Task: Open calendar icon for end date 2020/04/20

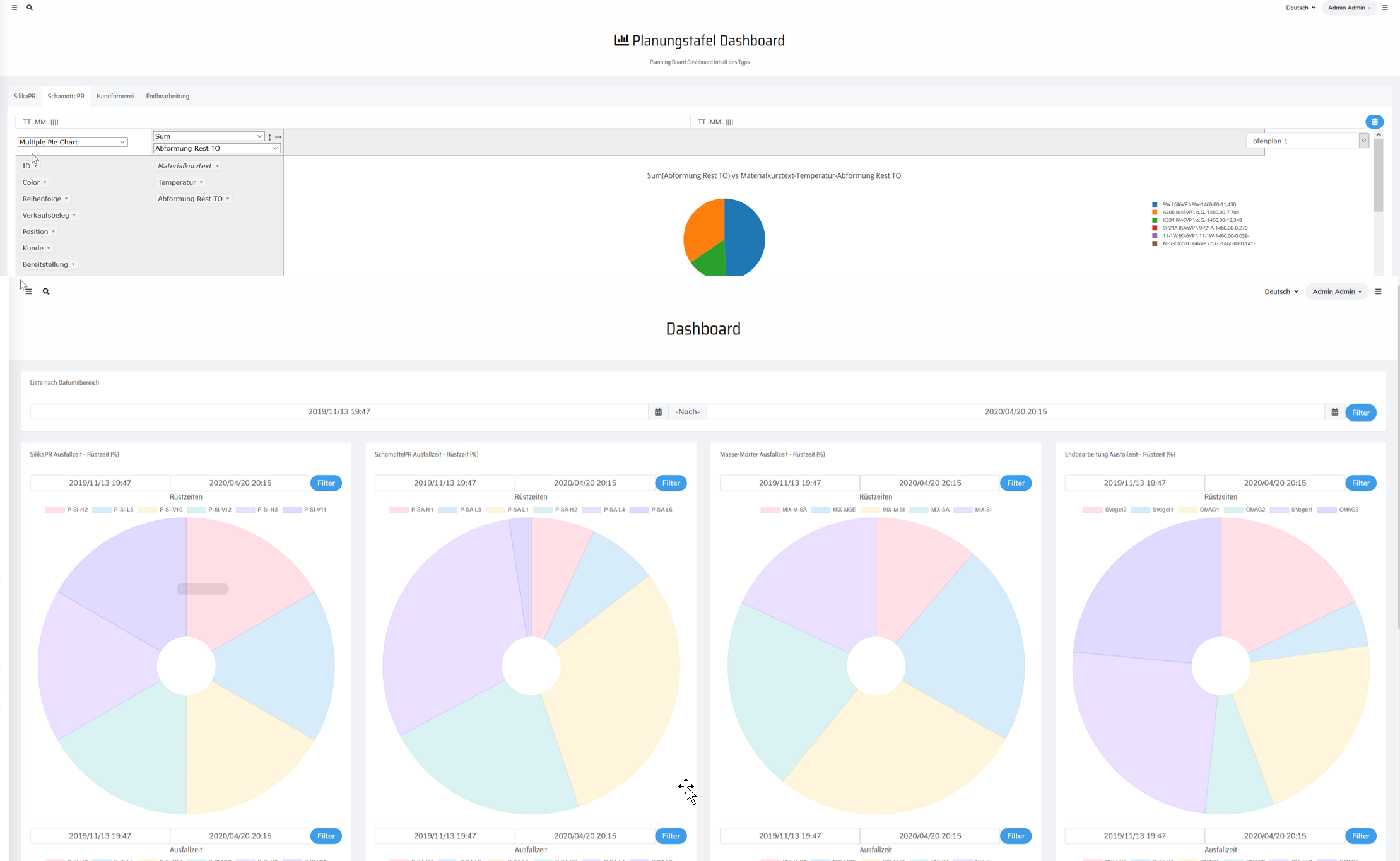Action: [x=1334, y=412]
